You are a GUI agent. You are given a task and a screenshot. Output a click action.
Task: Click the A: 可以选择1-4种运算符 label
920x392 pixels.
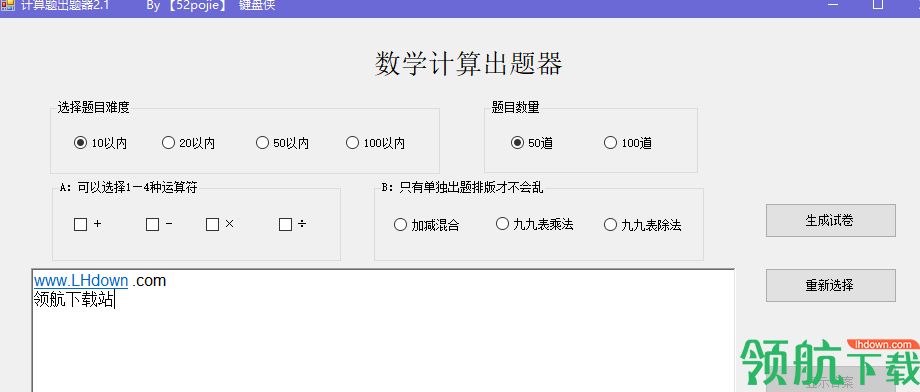pos(128,187)
